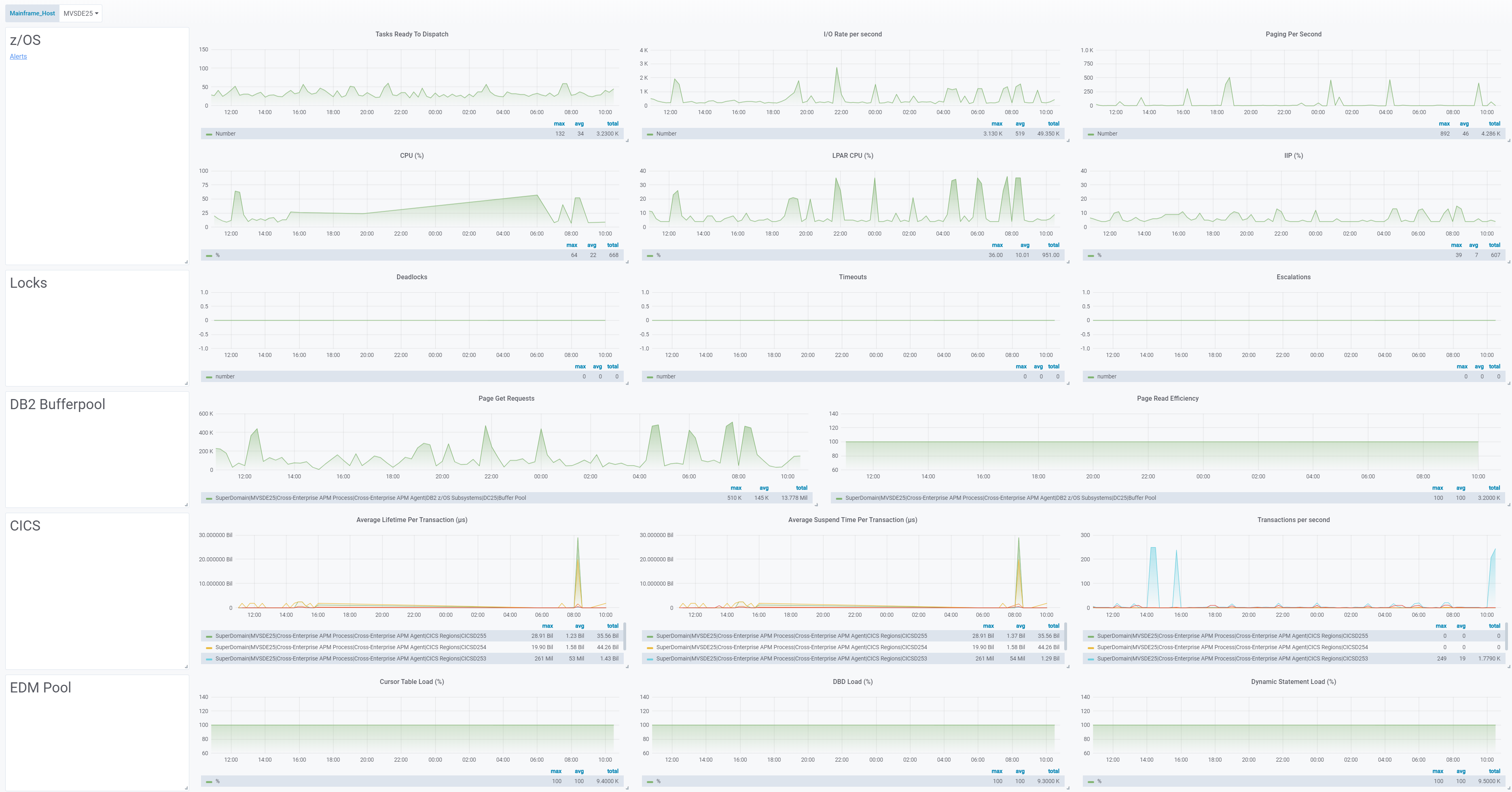Click resize handle of Tasks Ready To Dispatch panel
This screenshot has width=1512, height=792.
tap(627, 141)
